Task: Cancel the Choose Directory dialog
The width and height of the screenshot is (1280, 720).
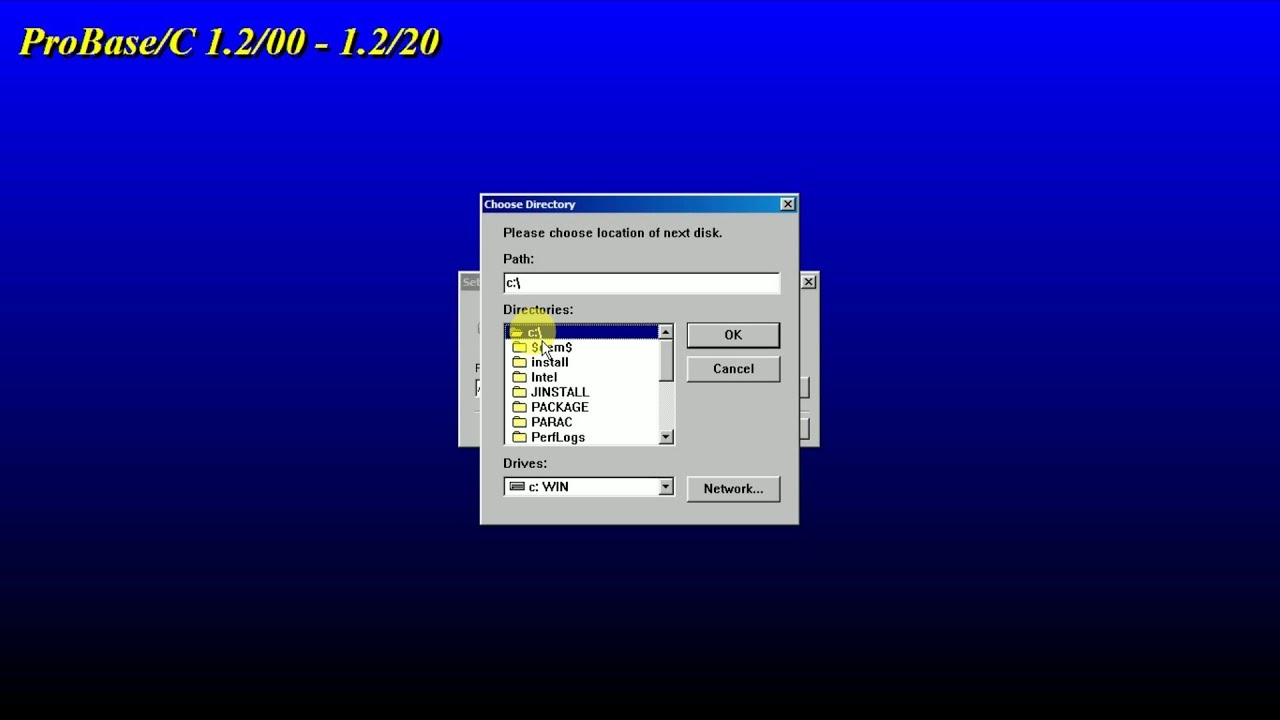Action: [x=733, y=369]
